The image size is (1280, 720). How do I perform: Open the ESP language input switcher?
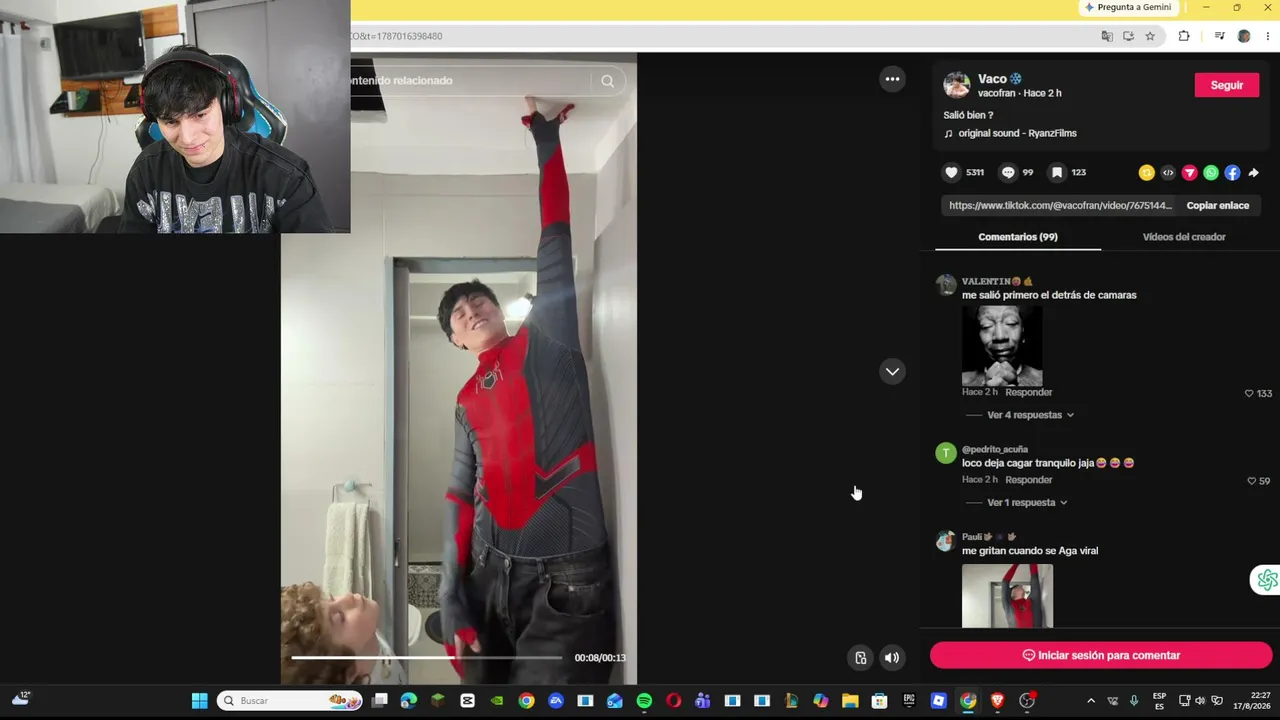coord(1159,701)
